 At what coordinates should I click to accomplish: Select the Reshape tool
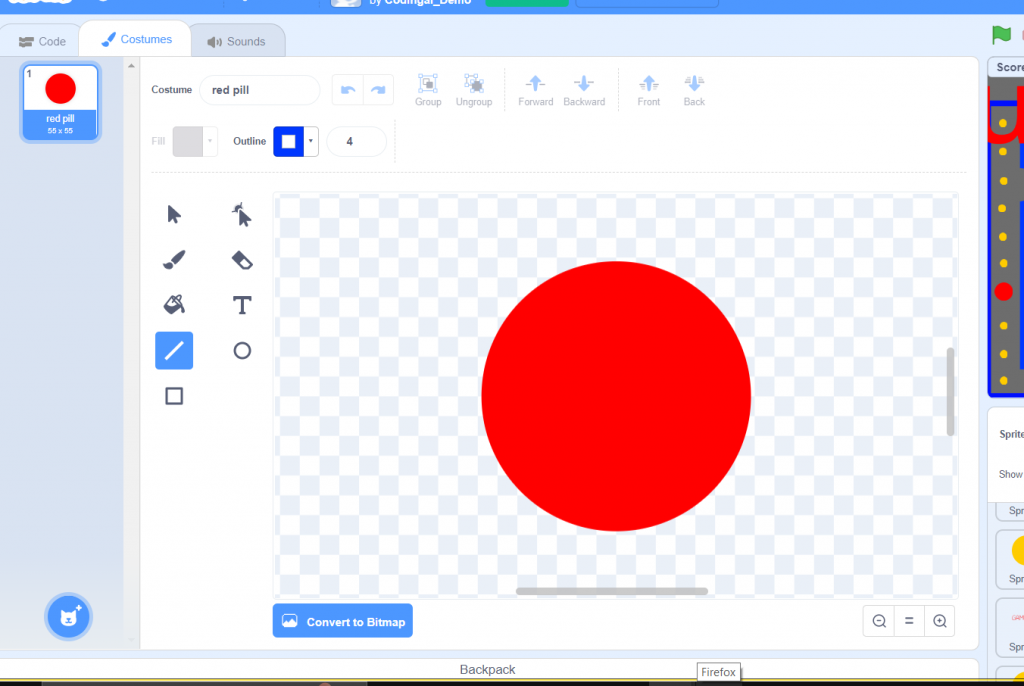tap(241, 214)
